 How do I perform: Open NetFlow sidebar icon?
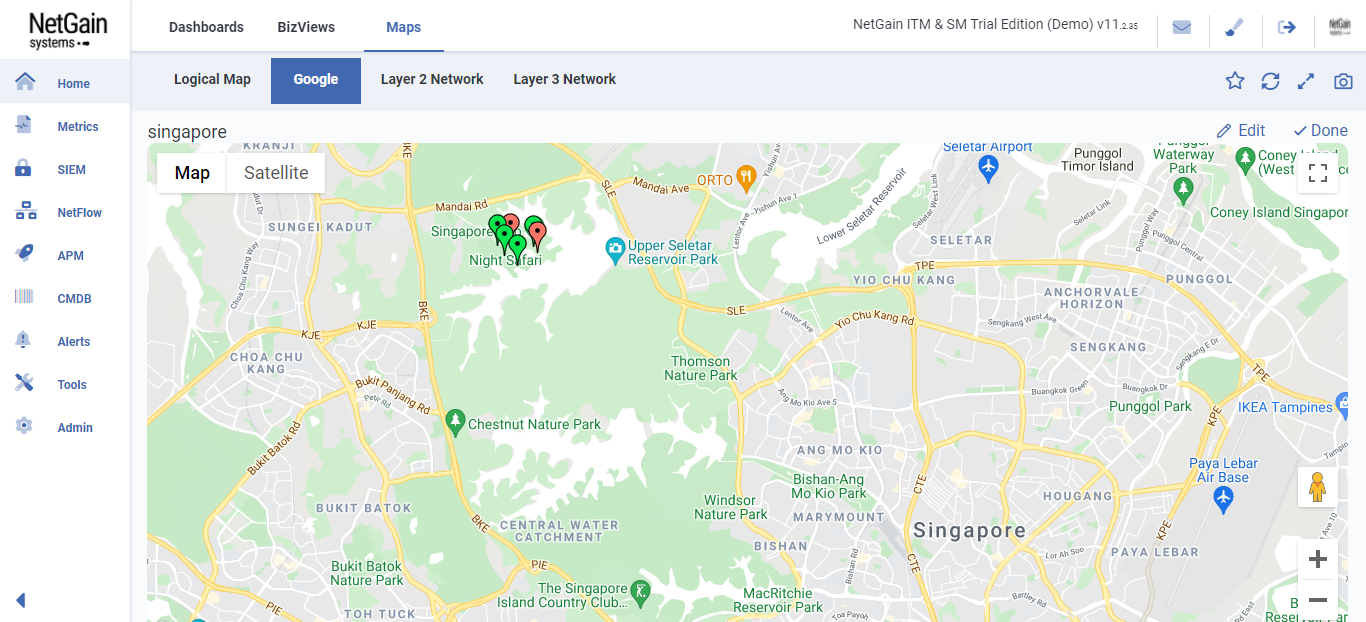pyautogui.click(x=25, y=211)
